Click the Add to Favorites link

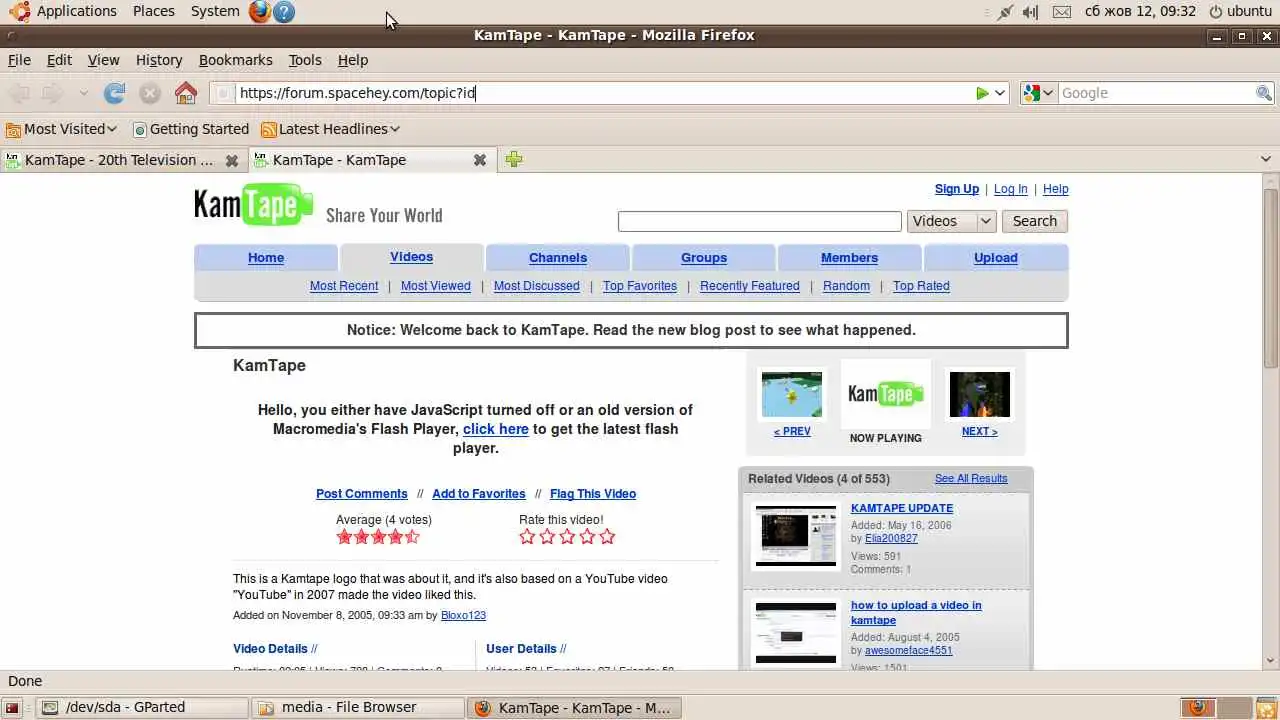[479, 494]
